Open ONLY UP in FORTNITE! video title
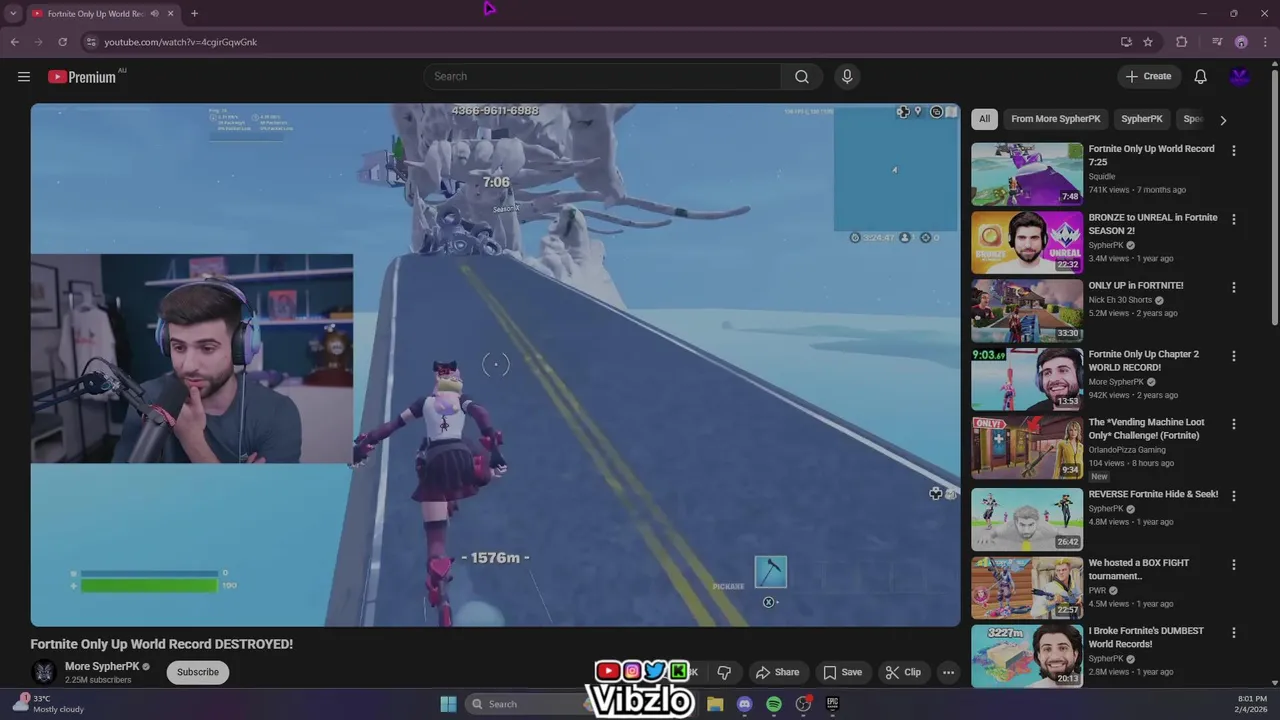 1136,285
